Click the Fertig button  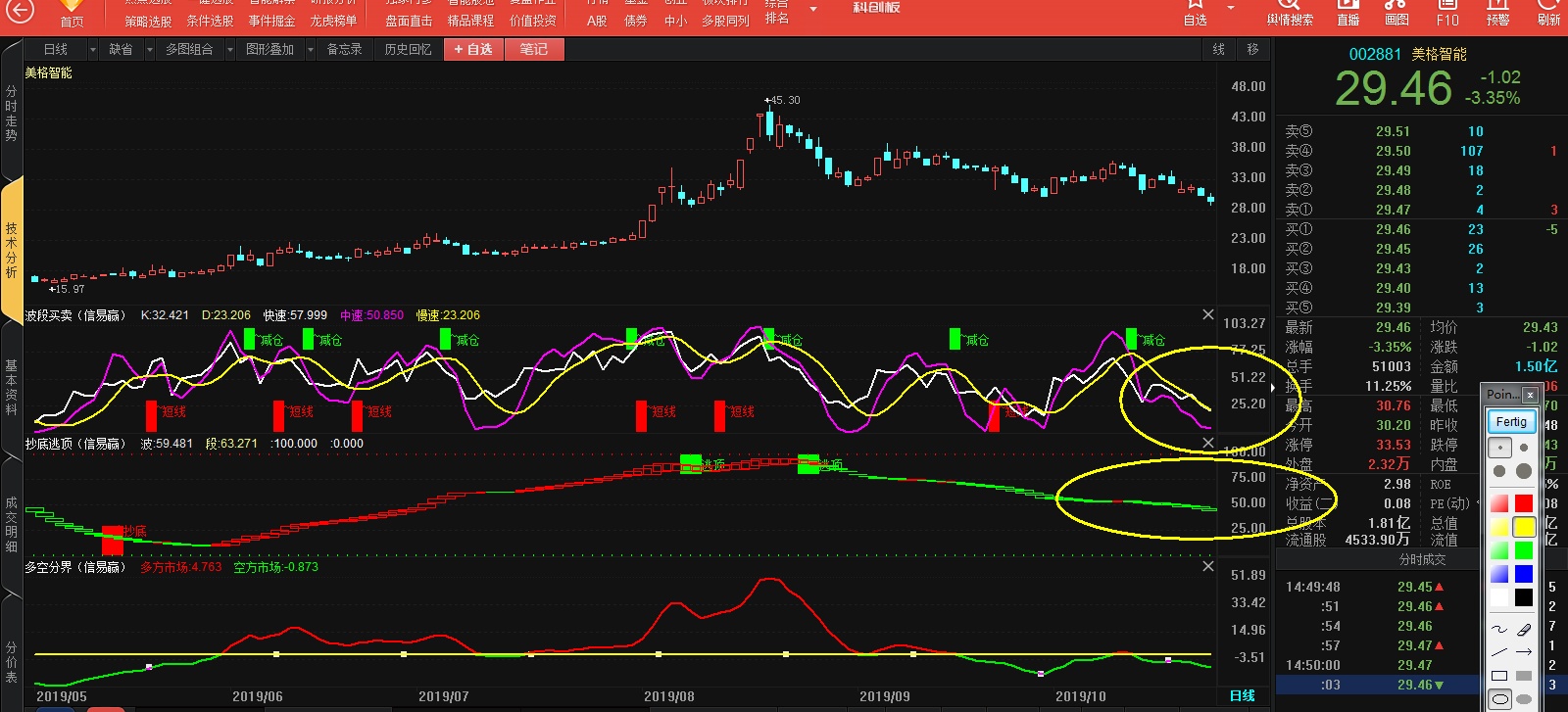(x=1511, y=421)
